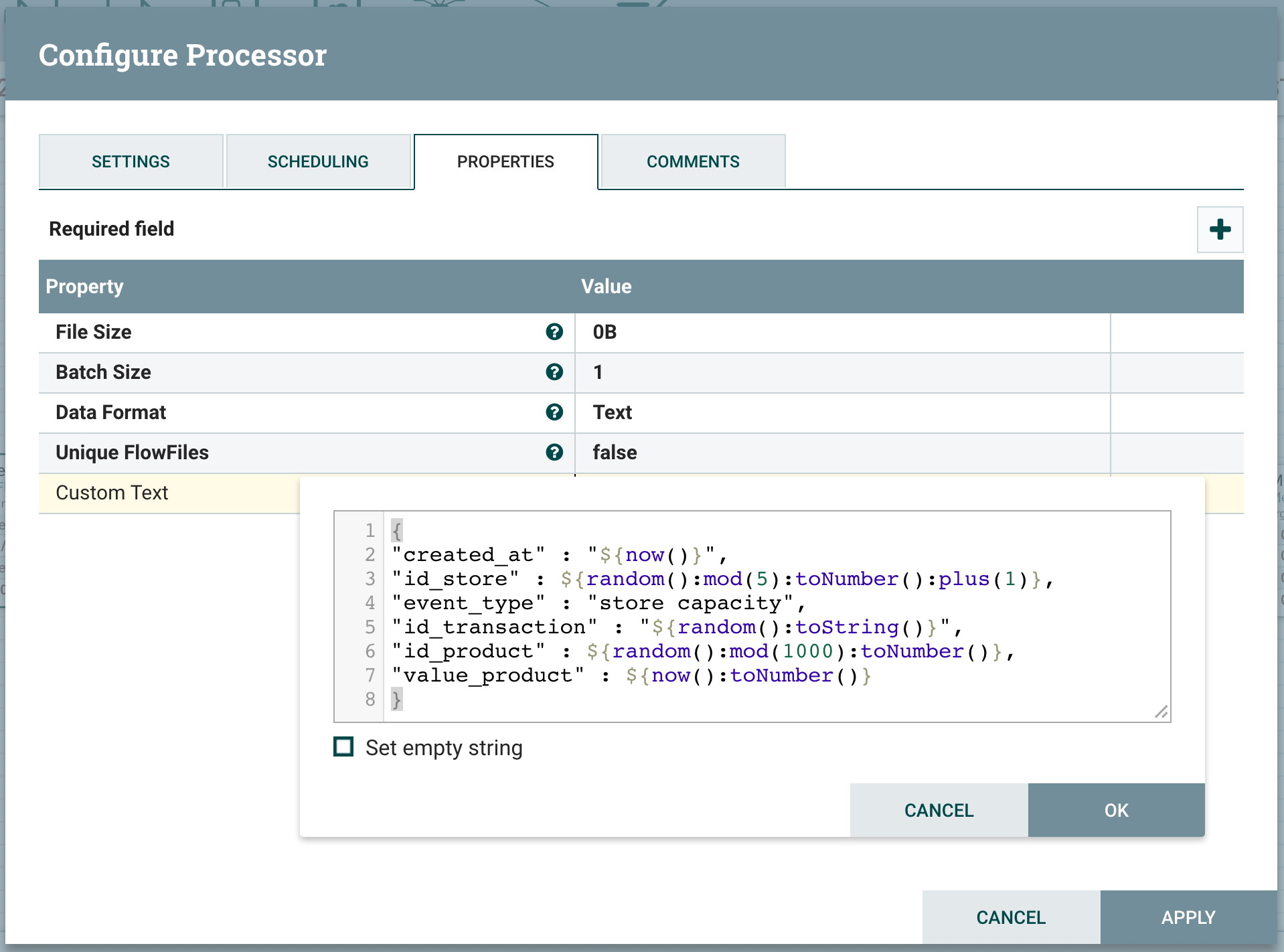Viewport: 1284px width, 952px height.
Task: View help for the Batch Size property
Action: pos(555,372)
